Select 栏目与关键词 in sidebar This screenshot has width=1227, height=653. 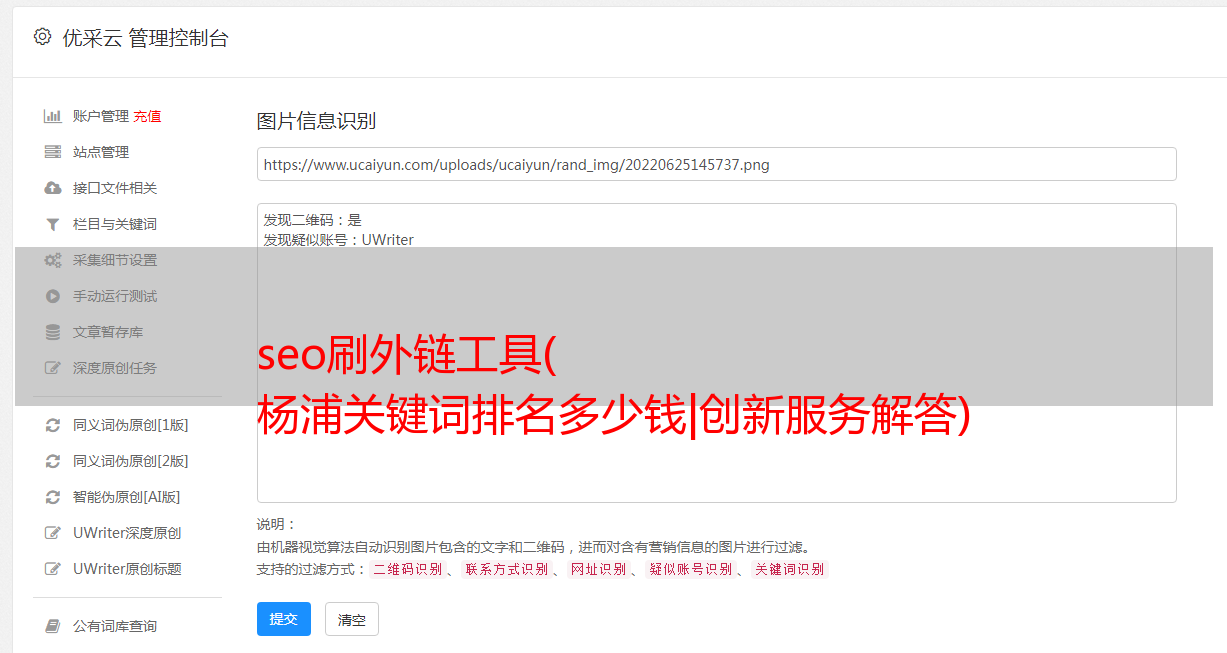click(x=115, y=224)
